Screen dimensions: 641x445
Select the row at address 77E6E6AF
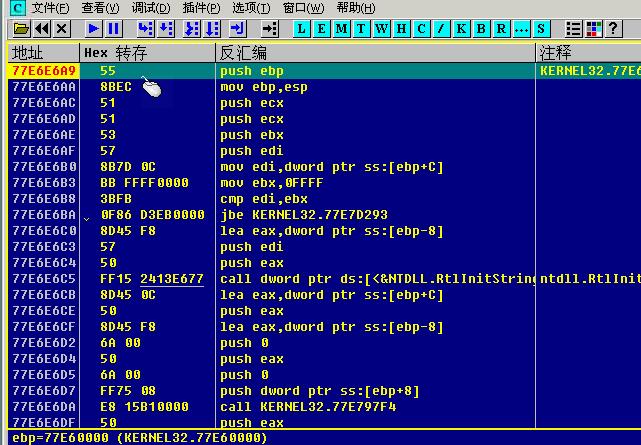point(325,151)
